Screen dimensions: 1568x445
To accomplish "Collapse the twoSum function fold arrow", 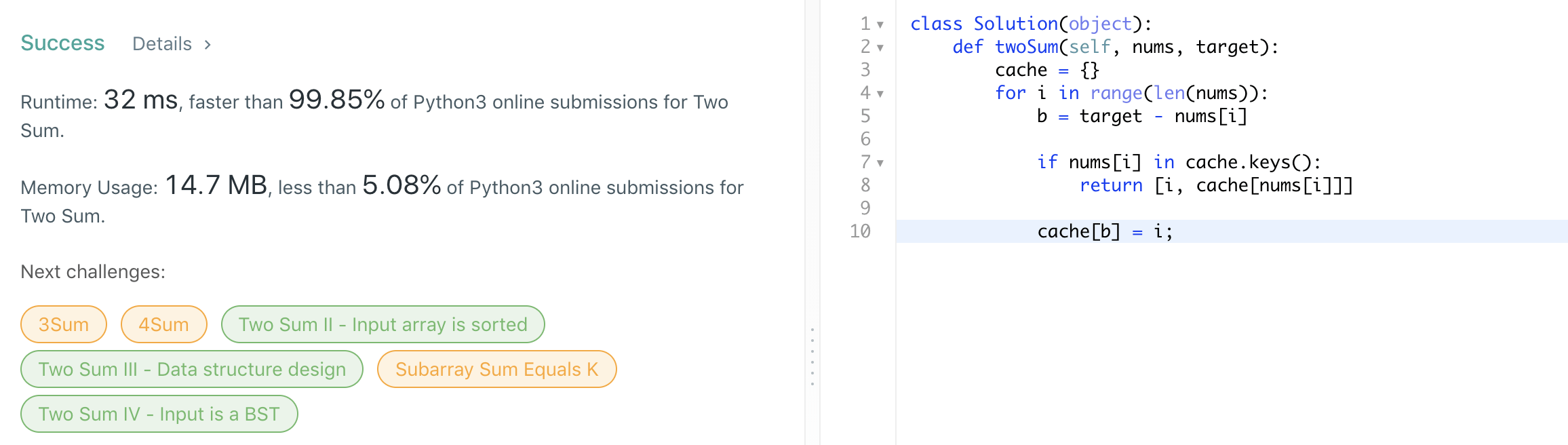I will click(x=880, y=48).
